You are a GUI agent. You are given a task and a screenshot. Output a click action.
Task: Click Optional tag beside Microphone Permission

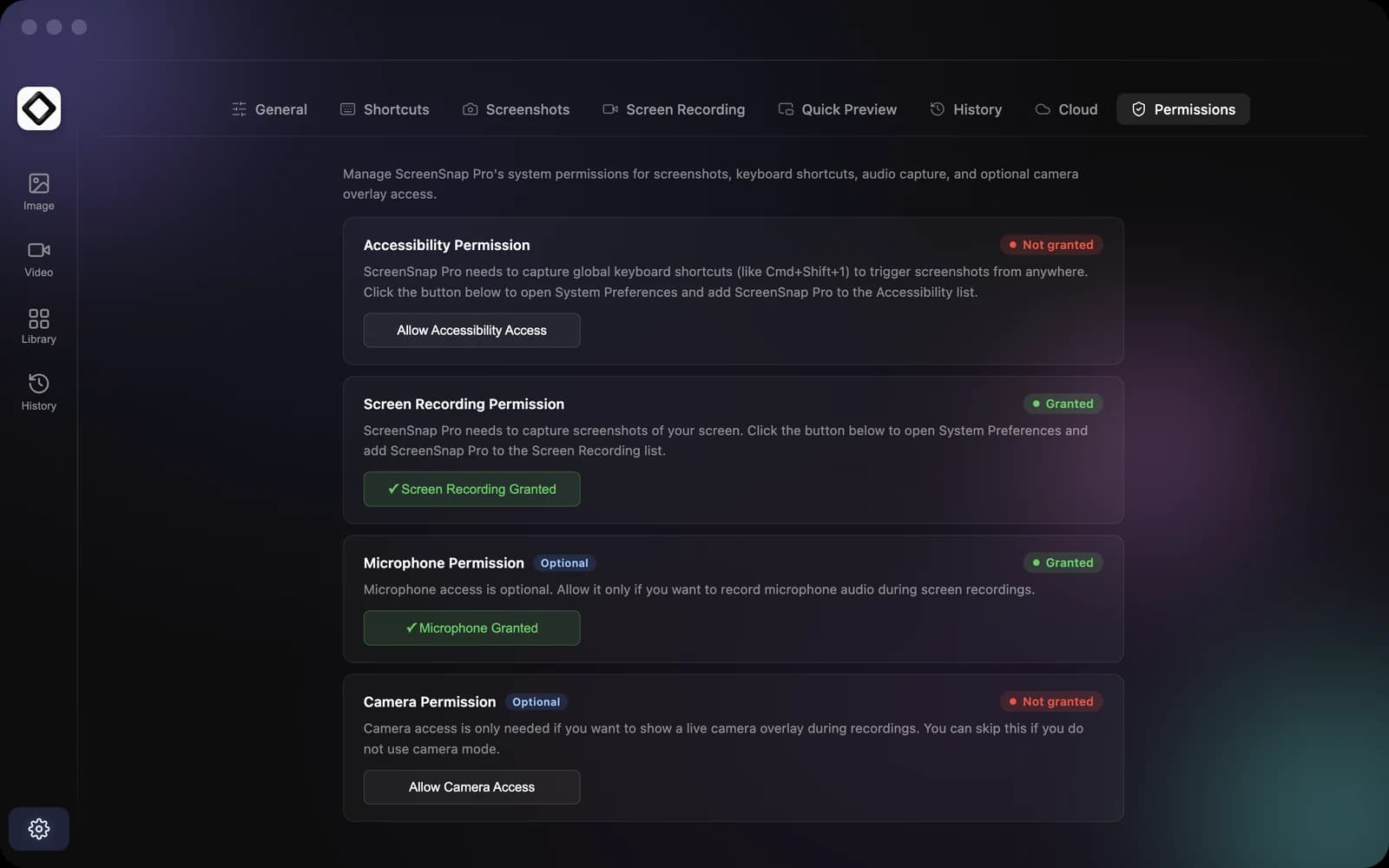[x=564, y=563]
